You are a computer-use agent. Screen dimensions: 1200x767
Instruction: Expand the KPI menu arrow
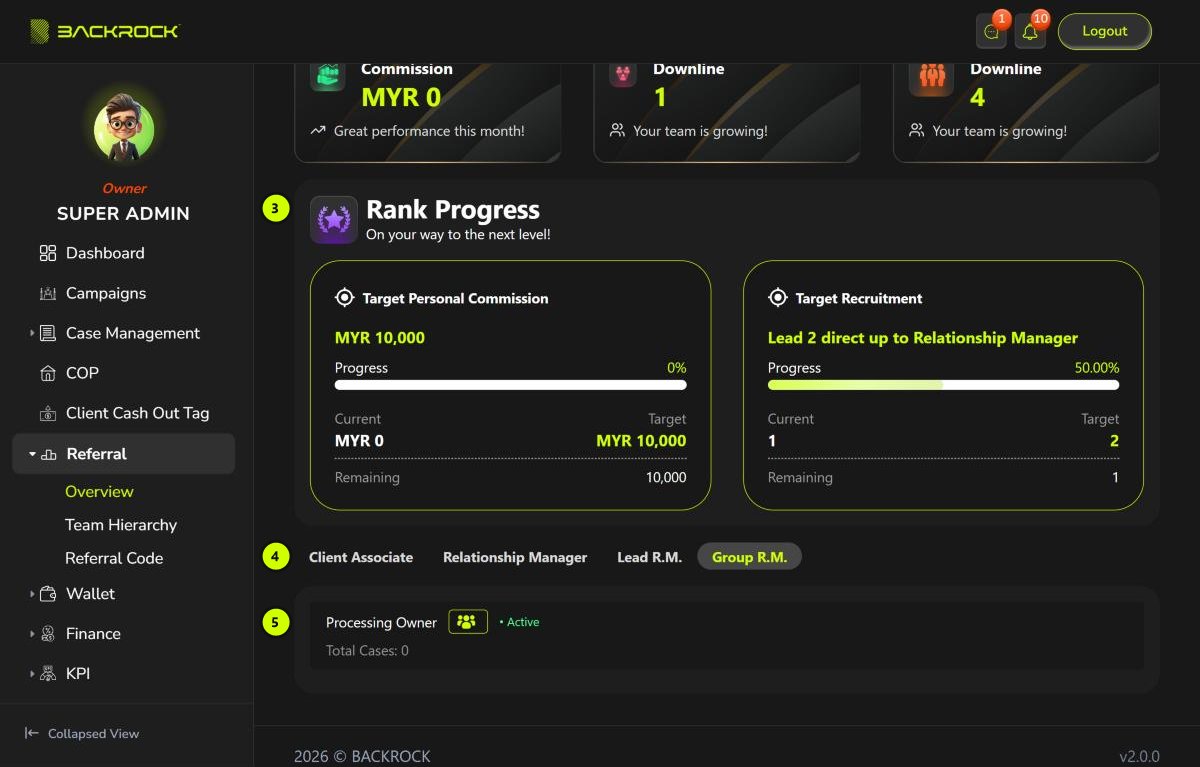(32, 674)
